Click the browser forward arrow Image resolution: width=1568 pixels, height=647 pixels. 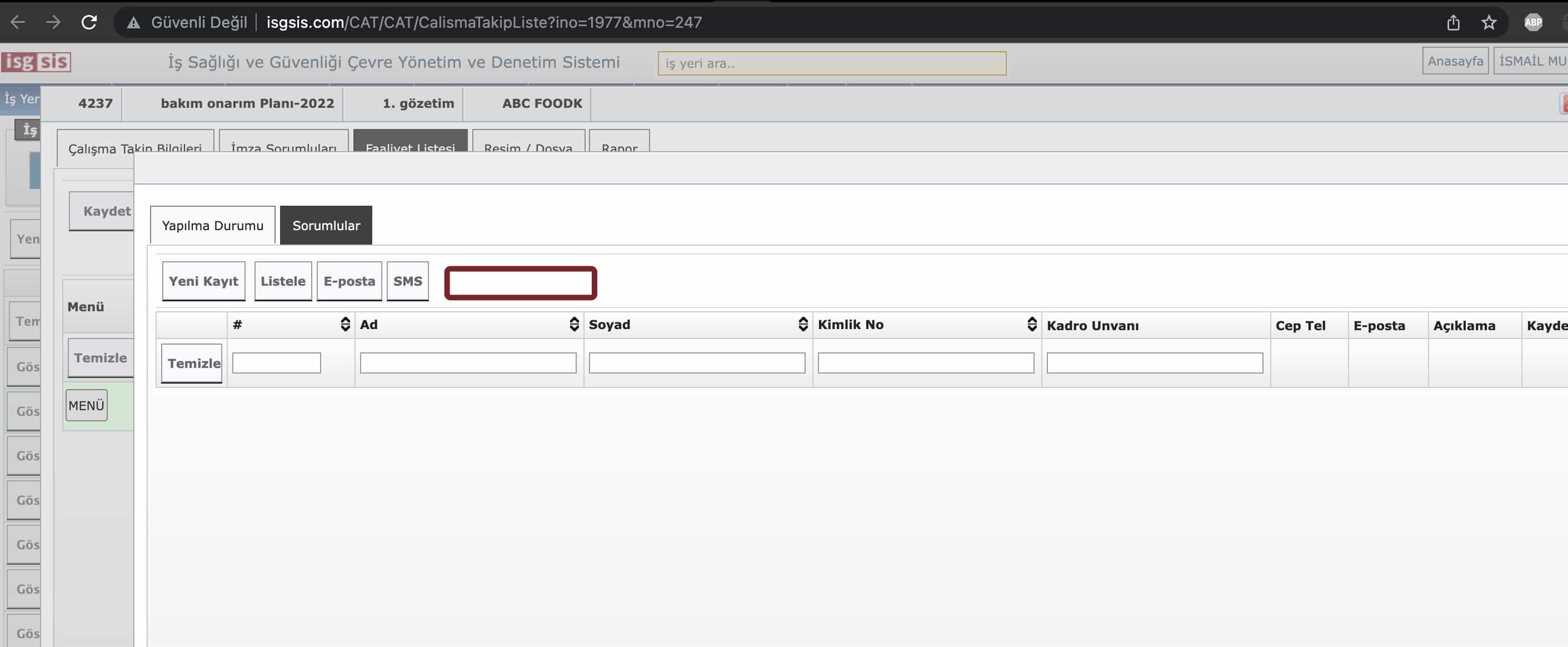[53, 23]
